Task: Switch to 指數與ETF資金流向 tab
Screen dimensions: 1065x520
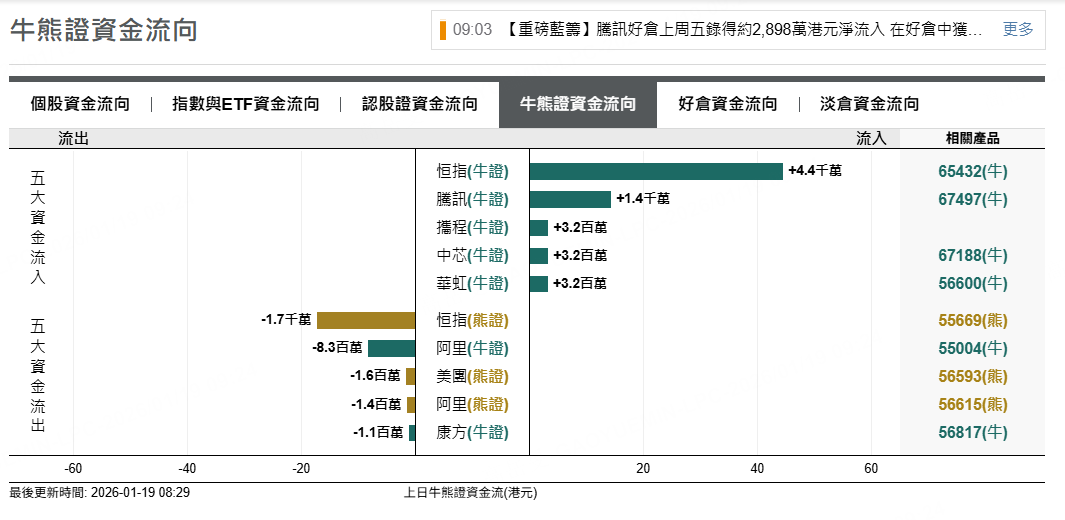Action: pyautogui.click(x=246, y=104)
